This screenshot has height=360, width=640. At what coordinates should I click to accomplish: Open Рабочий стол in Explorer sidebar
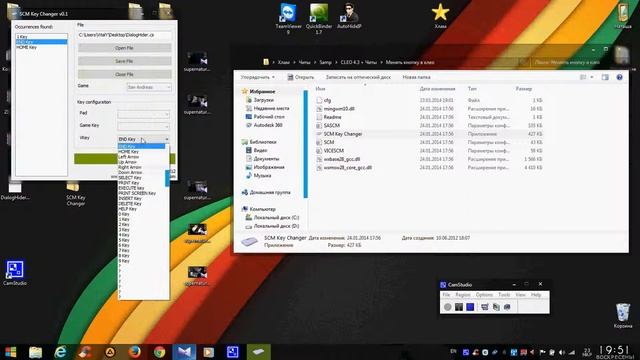(x=269, y=117)
